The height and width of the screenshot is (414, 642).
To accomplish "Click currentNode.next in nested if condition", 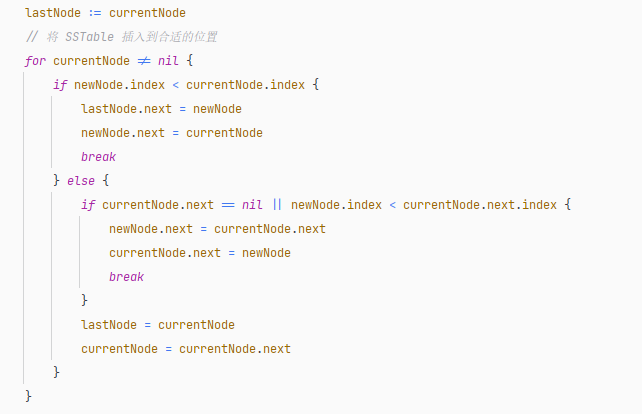I will pyautogui.click(x=158, y=205).
